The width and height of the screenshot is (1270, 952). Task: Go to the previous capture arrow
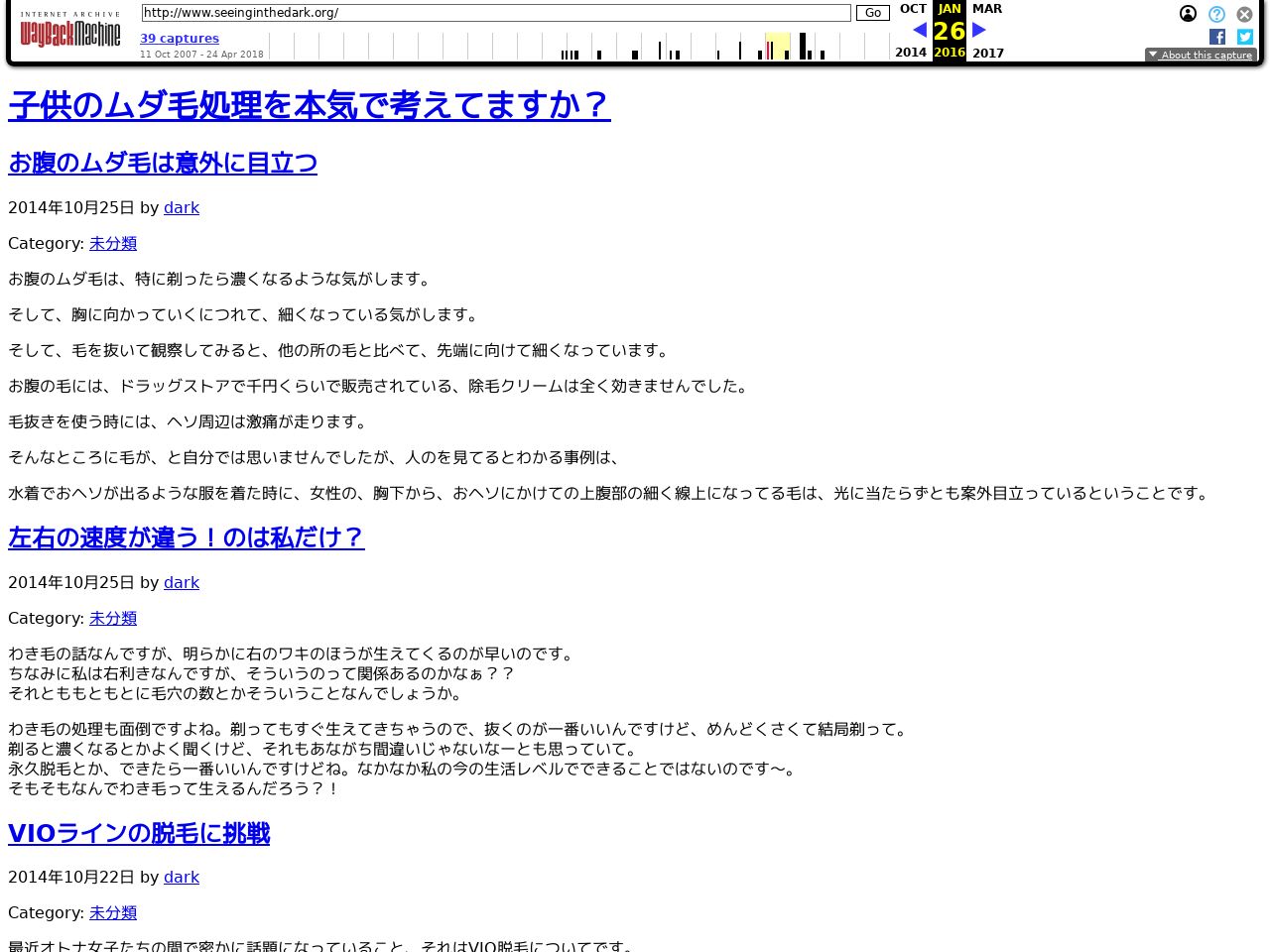point(920,31)
